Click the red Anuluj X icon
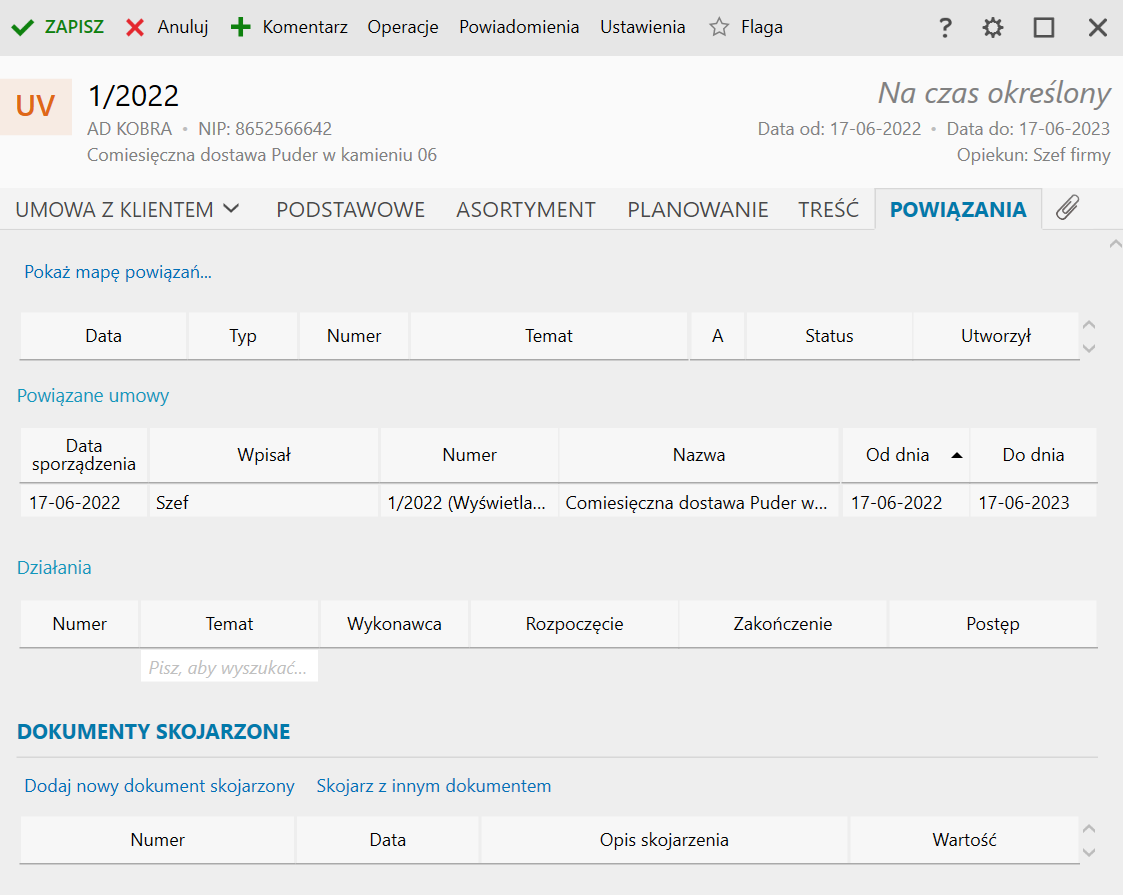 (135, 28)
